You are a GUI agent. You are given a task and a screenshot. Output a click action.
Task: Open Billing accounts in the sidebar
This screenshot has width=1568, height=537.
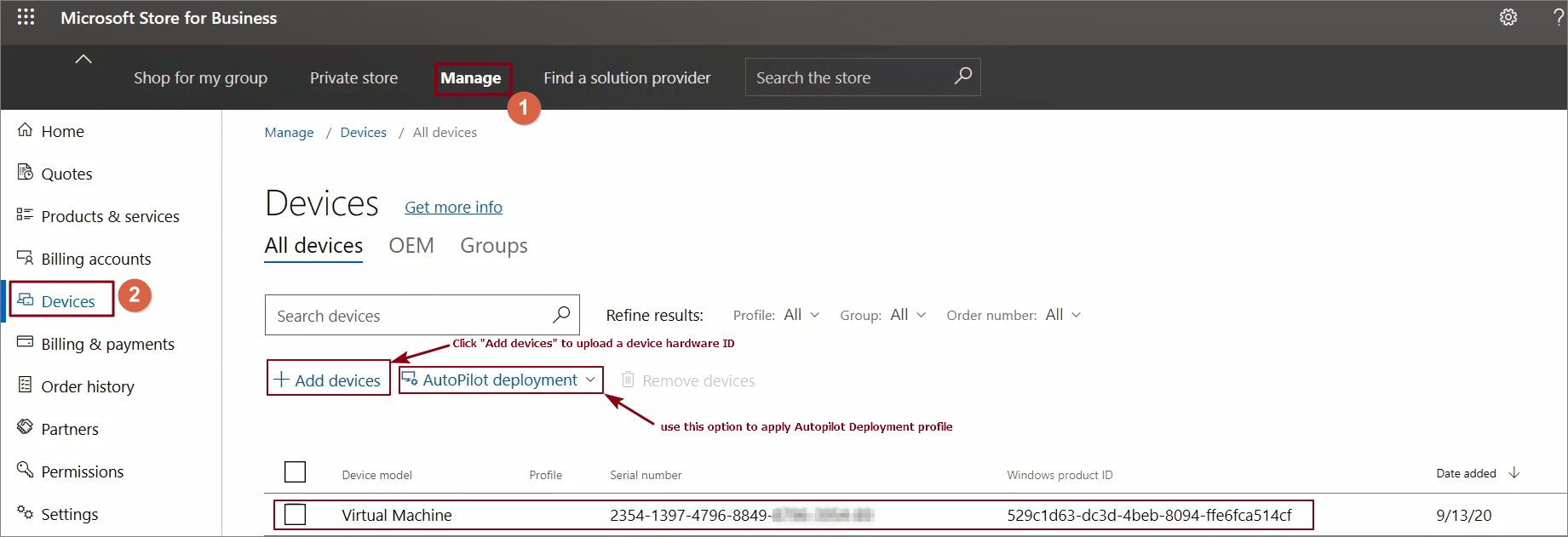coord(95,259)
